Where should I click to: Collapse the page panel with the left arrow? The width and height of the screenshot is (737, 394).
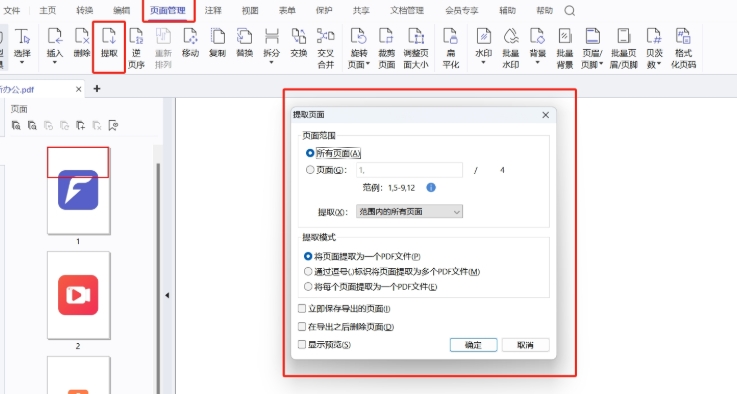coord(167,295)
